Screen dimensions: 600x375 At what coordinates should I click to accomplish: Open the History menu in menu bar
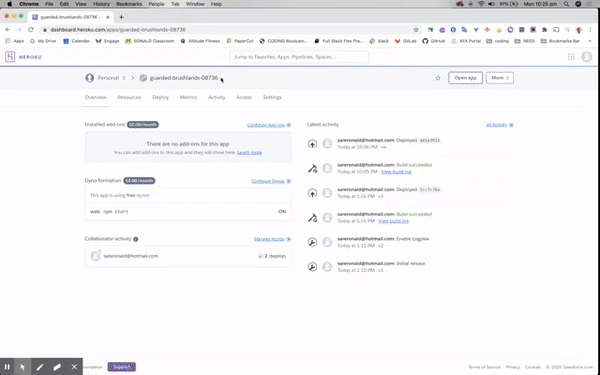click(101, 4)
